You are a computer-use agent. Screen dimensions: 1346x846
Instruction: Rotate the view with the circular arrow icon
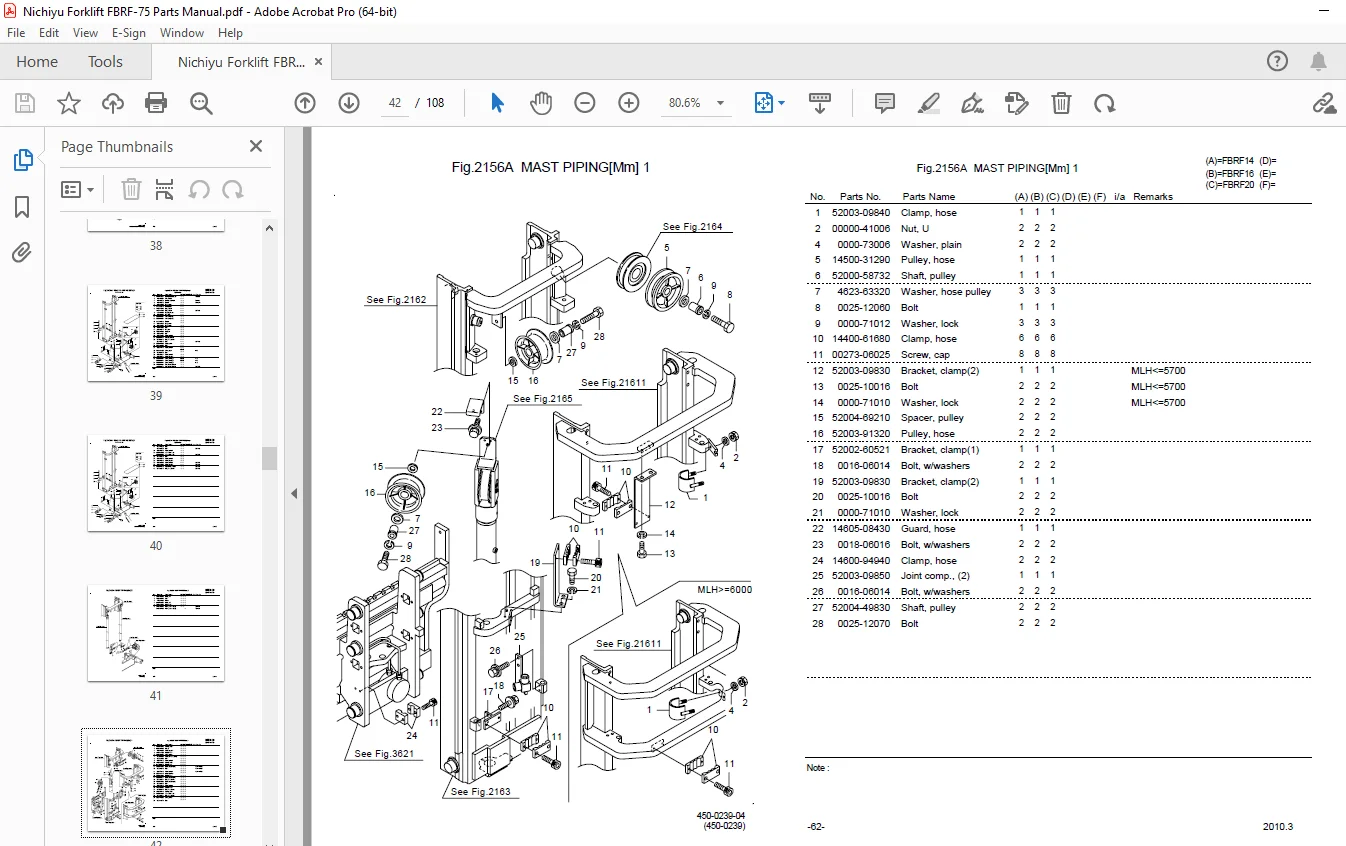tap(1105, 103)
